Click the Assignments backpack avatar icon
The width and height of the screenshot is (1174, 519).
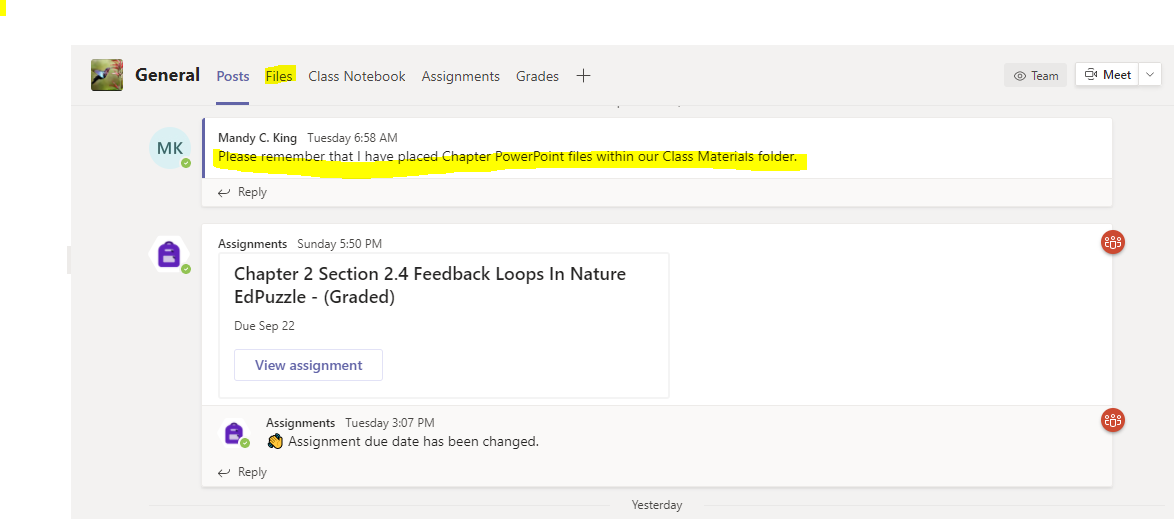point(170,255)
